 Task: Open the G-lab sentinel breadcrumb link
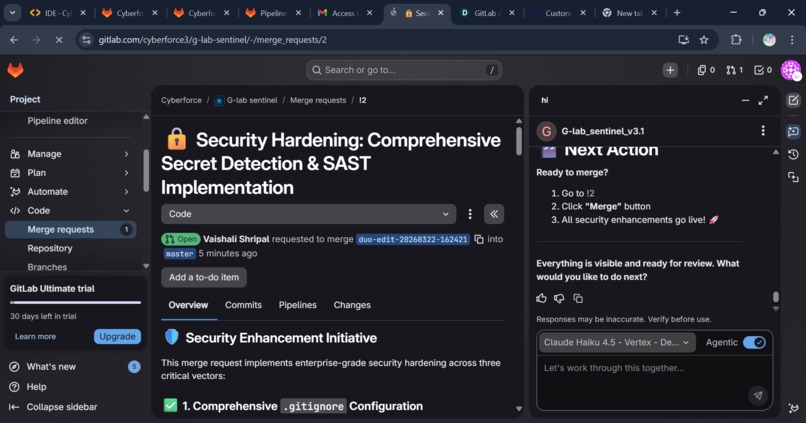pyautogui.click(x=247, y=100)
